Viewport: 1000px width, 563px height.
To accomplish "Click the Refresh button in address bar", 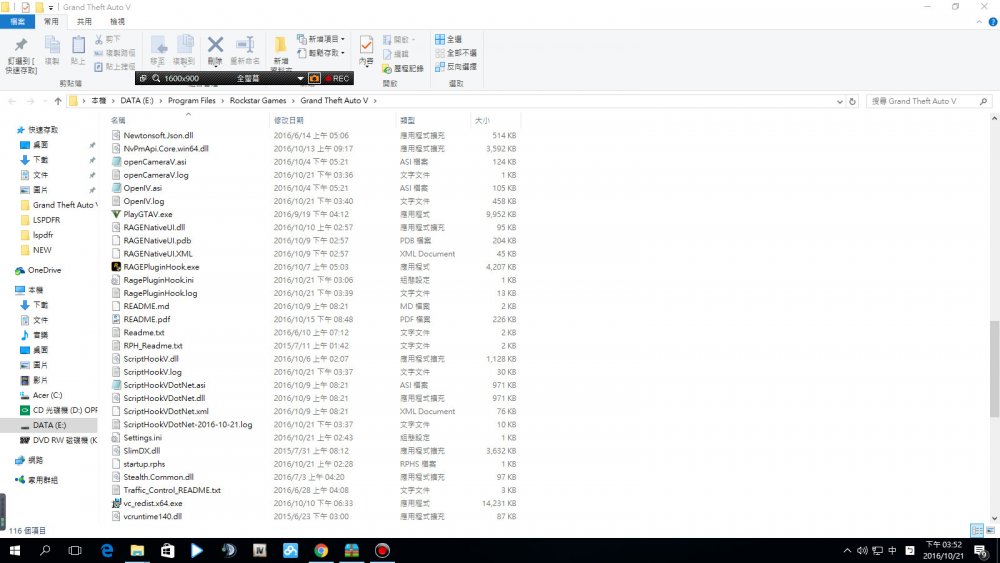I will (x=852, y=101).
